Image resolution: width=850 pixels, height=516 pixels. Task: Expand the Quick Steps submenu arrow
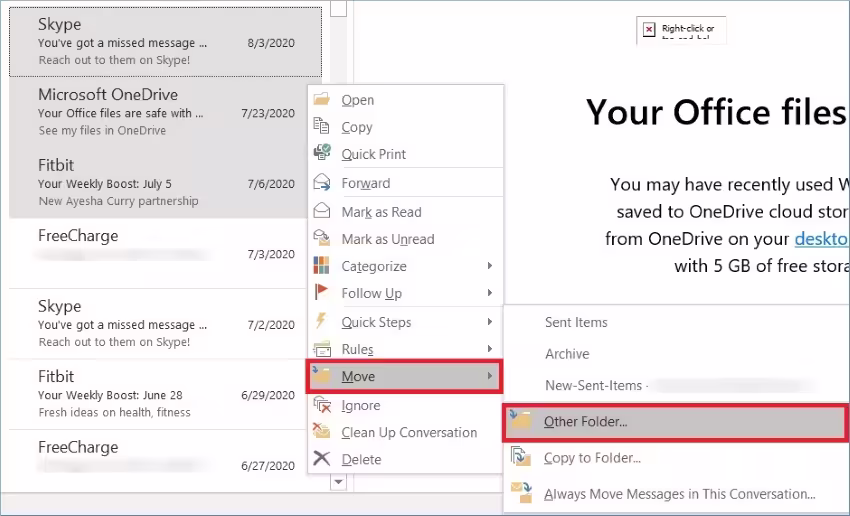[x=490, y=322]
